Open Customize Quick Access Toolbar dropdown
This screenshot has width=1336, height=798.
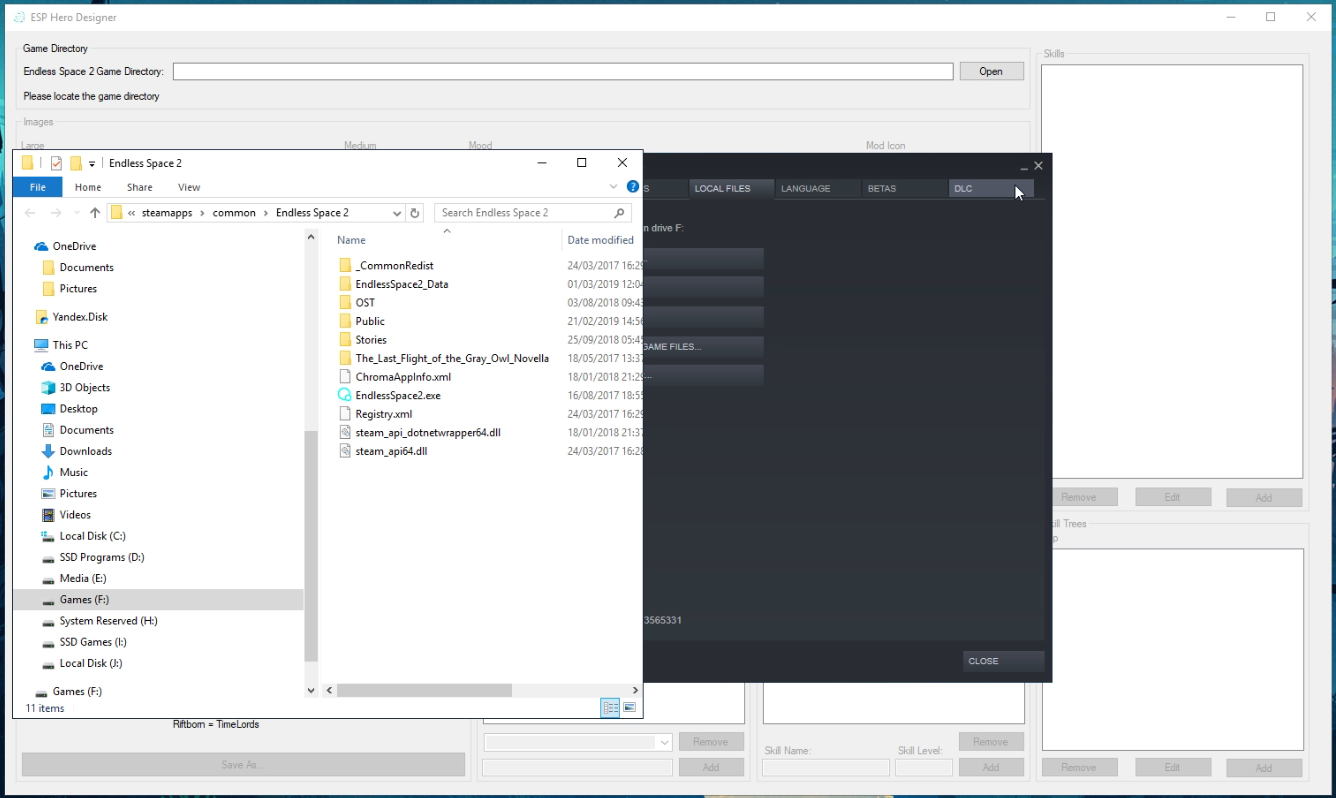(x=92, y=163)
